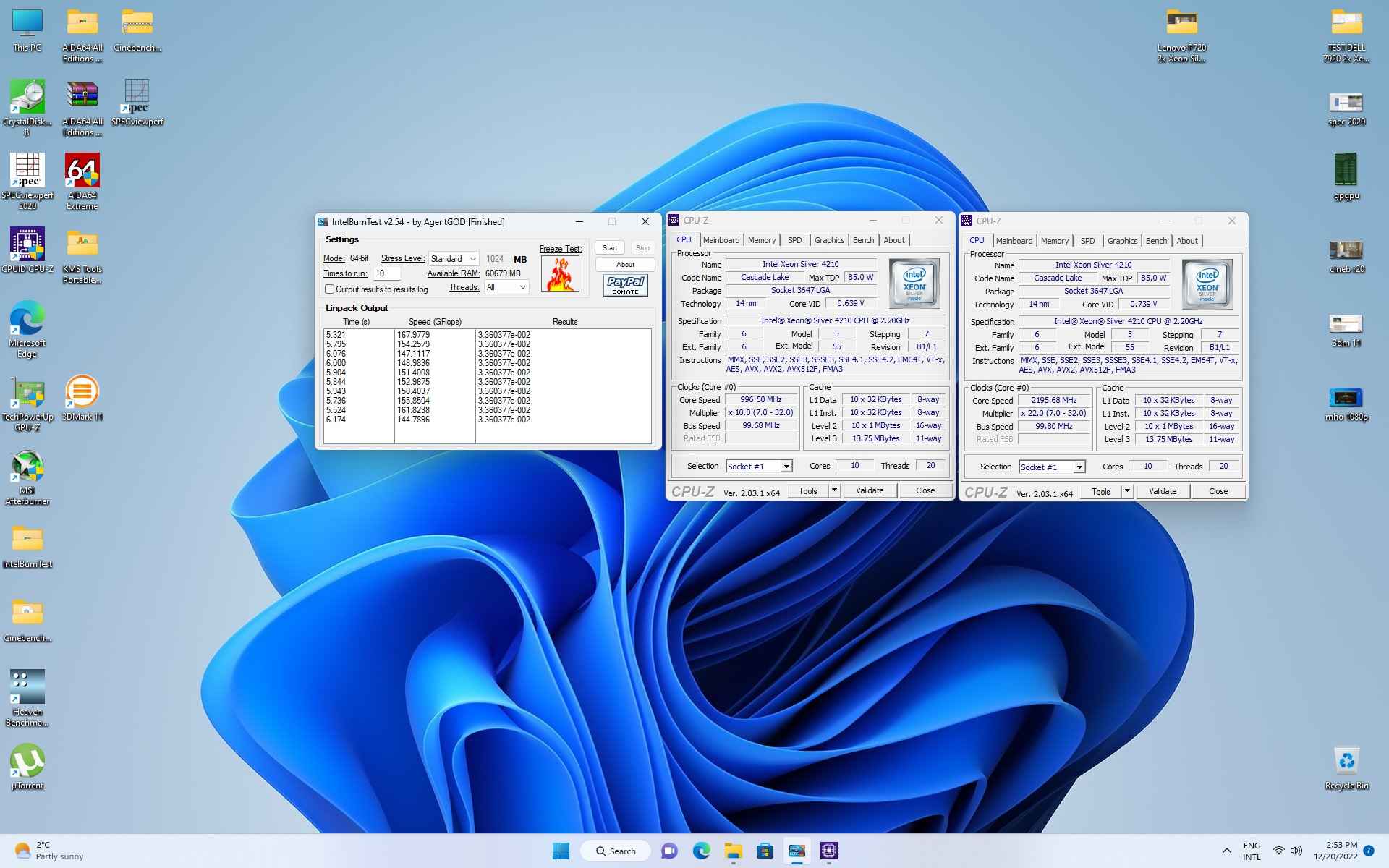Viewport: 1389px width, 868px height.
Task: Click Close button in right CPU-Z window
Action: pos(1218,491)
